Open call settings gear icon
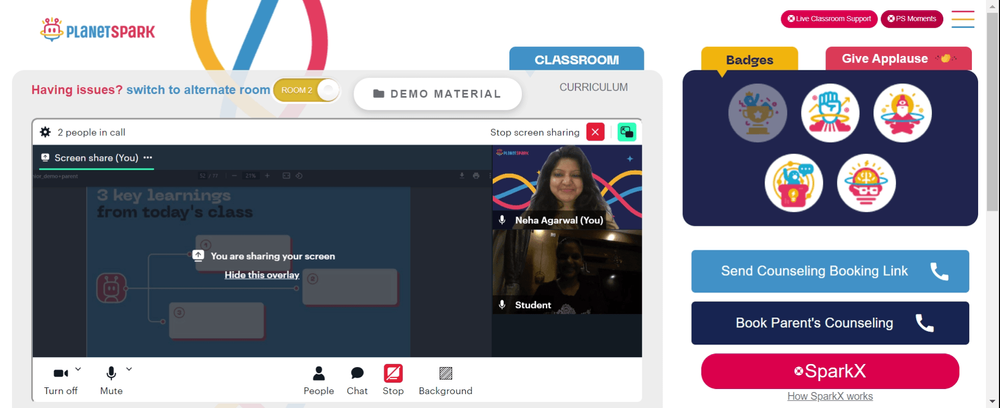 45,133
